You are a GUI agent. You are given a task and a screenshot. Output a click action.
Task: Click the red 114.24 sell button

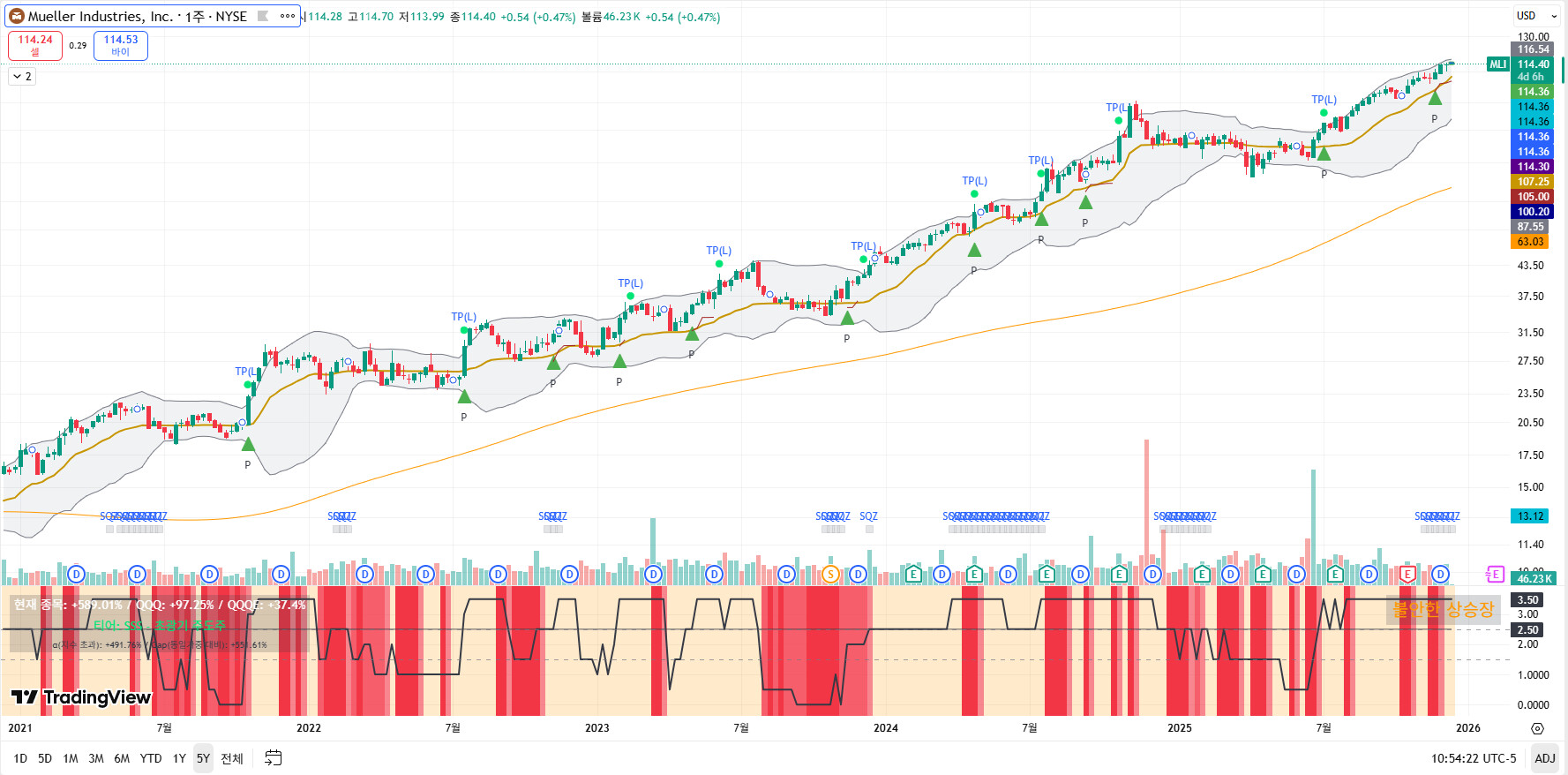pos(35,45)
